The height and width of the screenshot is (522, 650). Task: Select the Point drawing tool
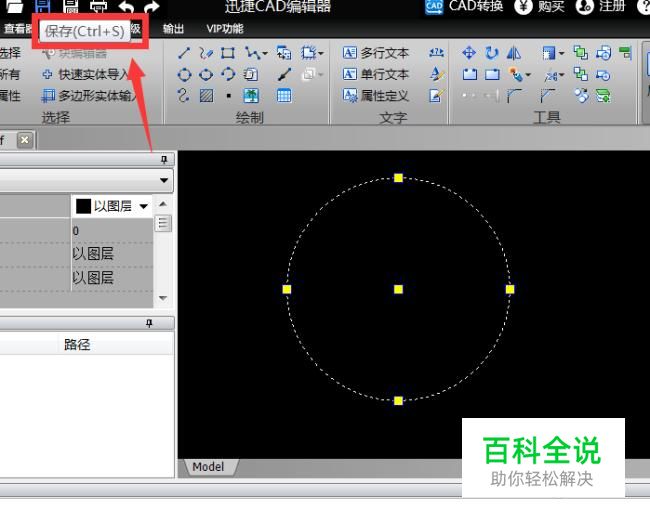pos(228,96)
